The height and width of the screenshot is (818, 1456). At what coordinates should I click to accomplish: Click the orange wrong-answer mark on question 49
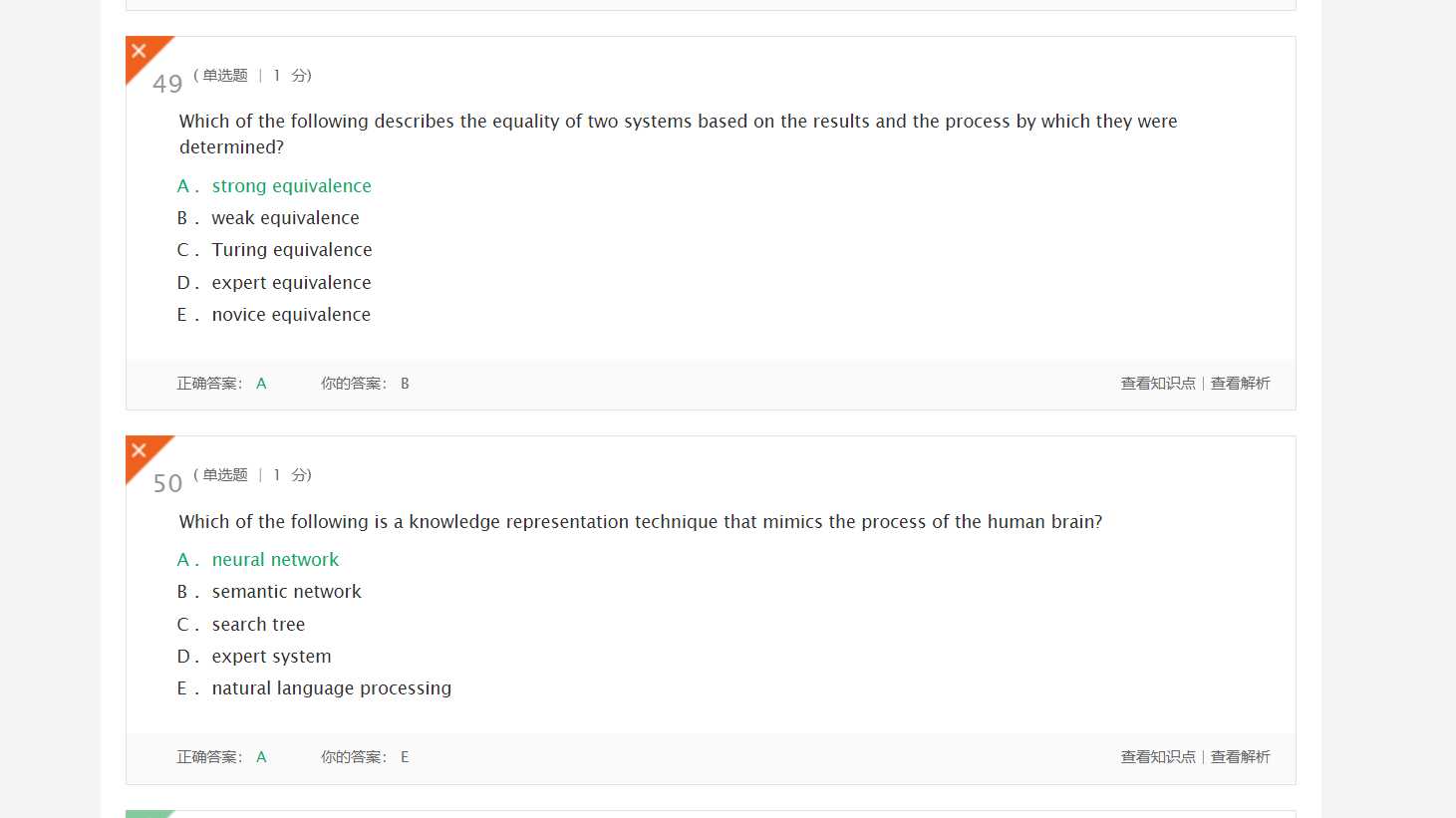coord(141,52)
